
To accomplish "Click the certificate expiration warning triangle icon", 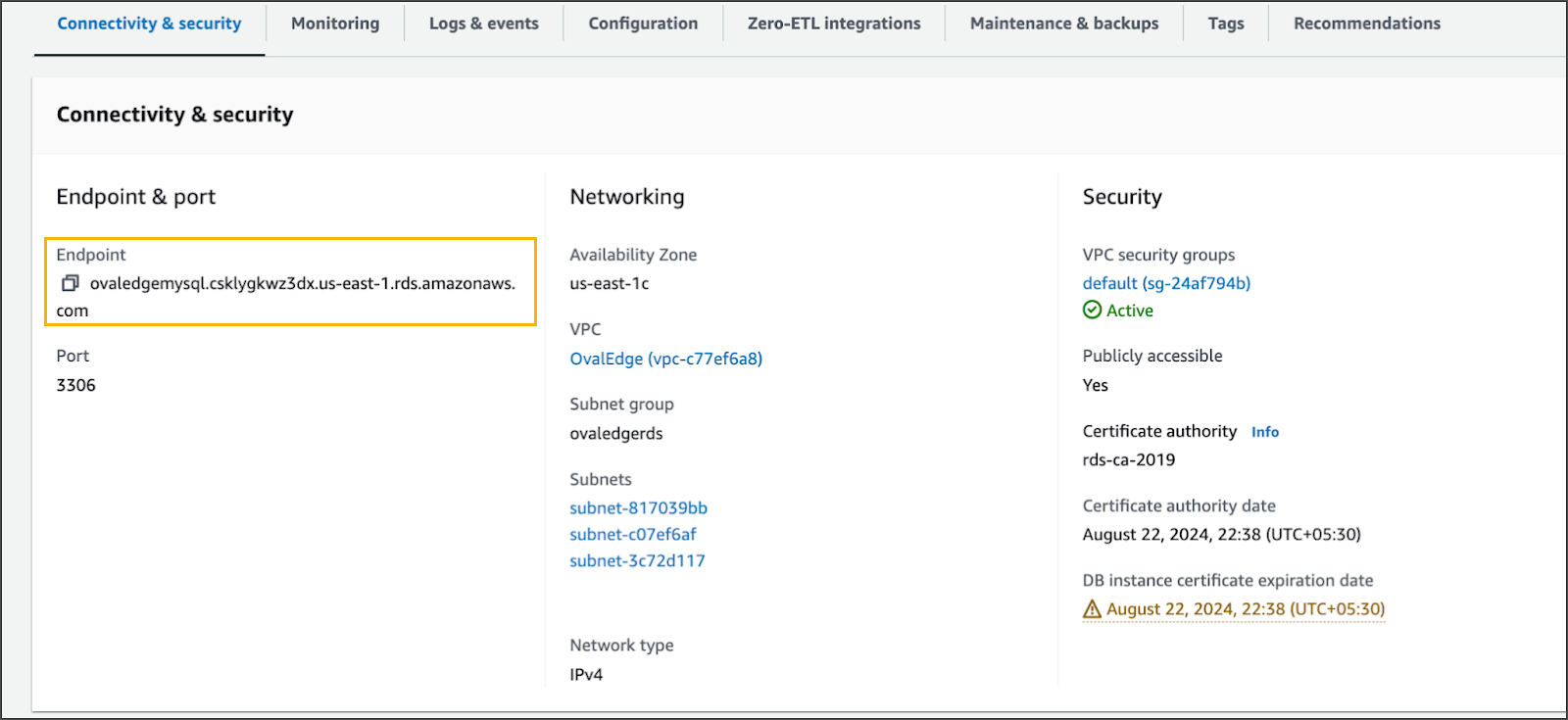I will 1092,609.
